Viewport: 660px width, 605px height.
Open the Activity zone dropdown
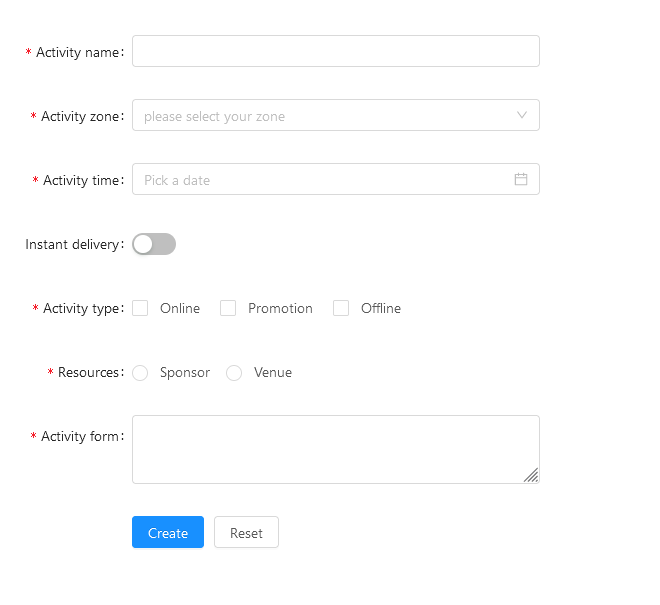pyautogui.click(x=336, y=115)
